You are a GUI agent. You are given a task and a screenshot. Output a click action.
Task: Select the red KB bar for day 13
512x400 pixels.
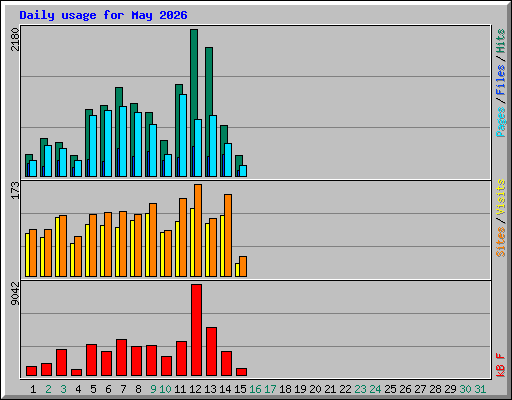pos(211,352)
